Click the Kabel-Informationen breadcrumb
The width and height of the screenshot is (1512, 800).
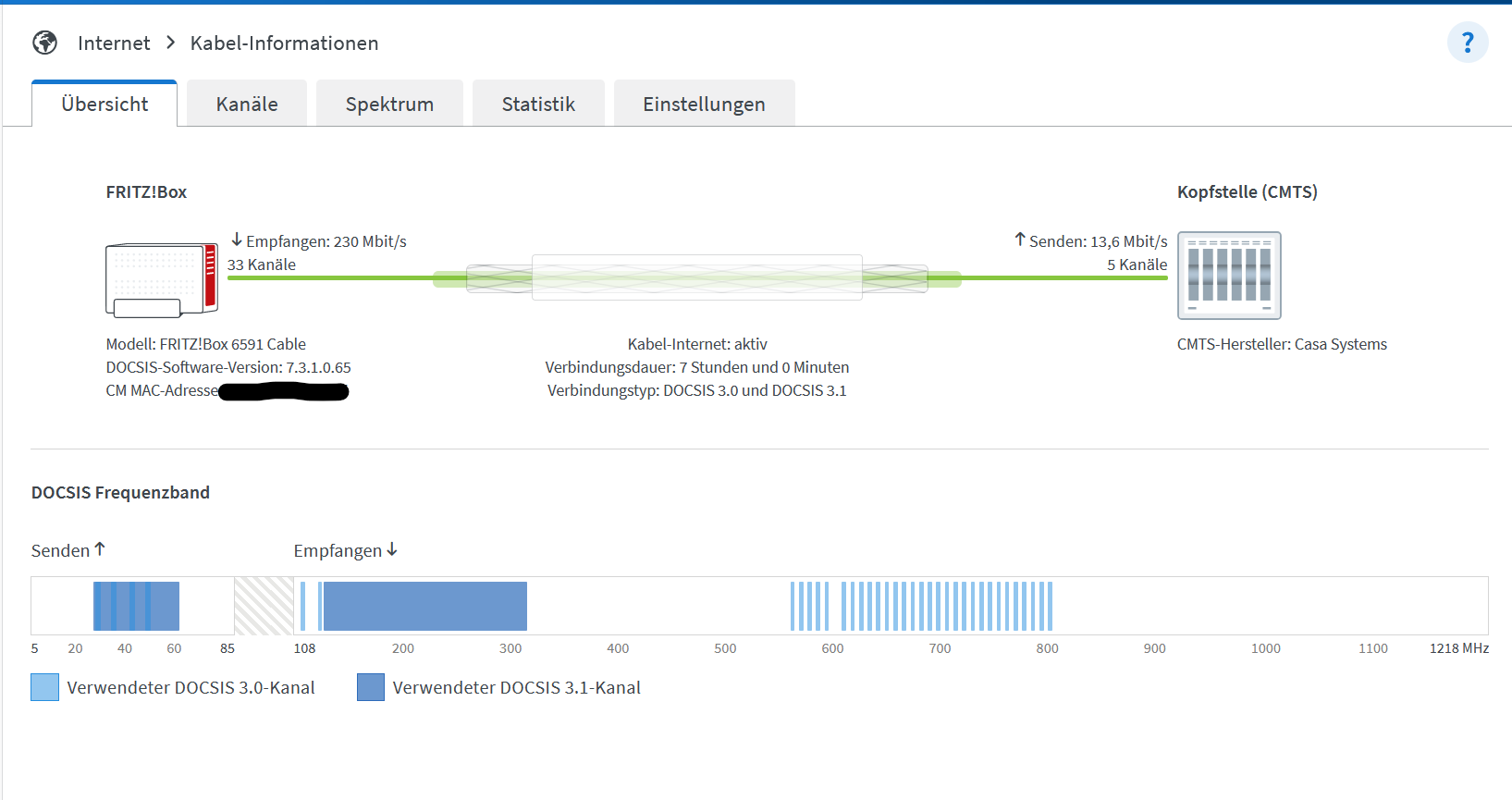tap(284, 43)
